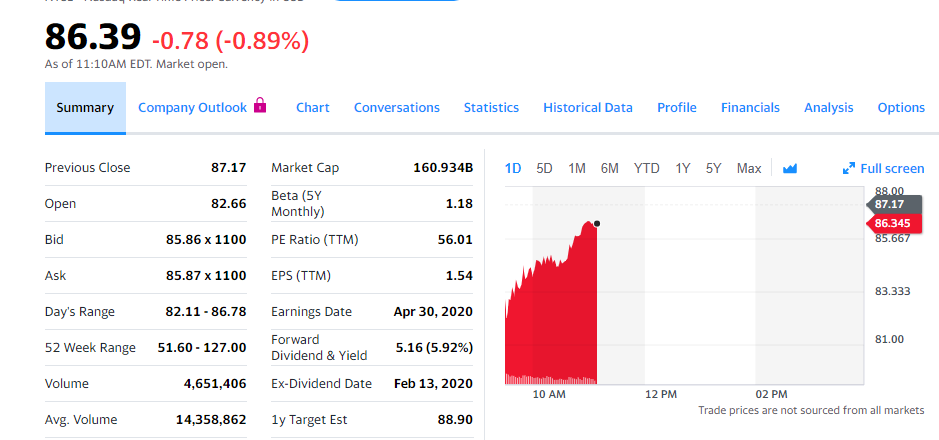The height and width of the screenshot is (440, 939).
Task: Open the Conversations tab
Action: (397, 108)
